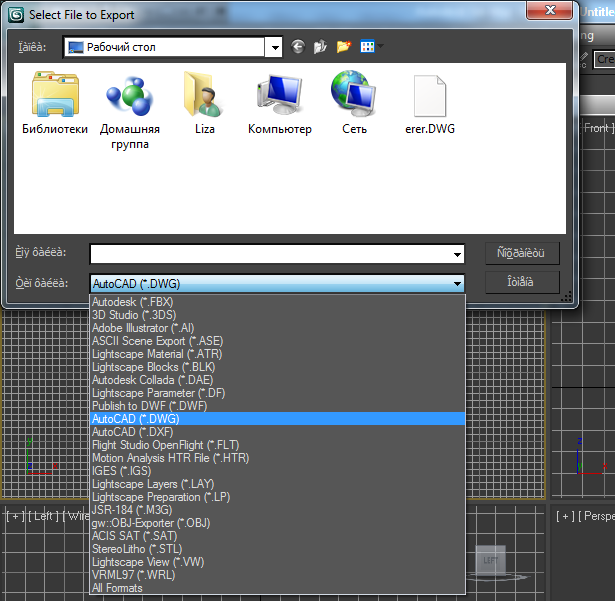Viewport: 615px width, 601px height.
Task: Click the Cancel button beside file type
Action: tap(520, 282)
